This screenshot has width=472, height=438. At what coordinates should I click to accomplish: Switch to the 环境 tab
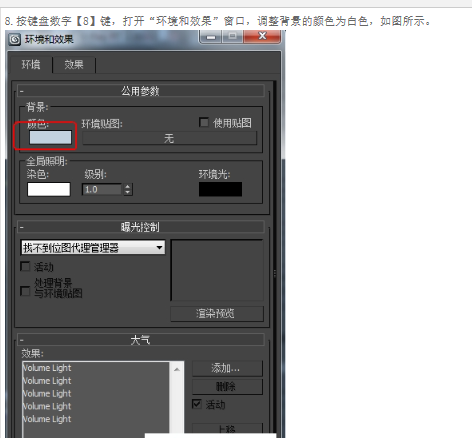pyautogui.click(x=31, y=64)
